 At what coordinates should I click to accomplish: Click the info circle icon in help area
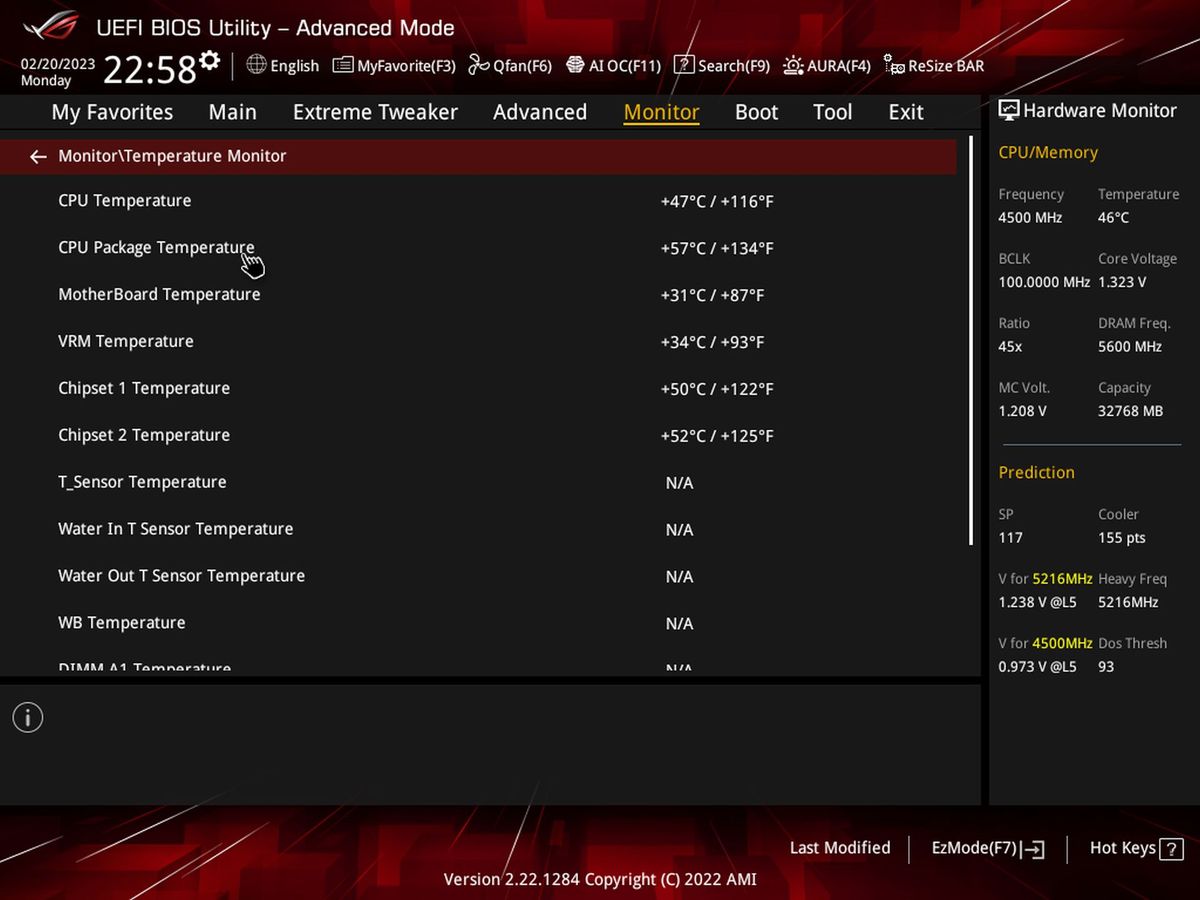(x=28, y=717)
